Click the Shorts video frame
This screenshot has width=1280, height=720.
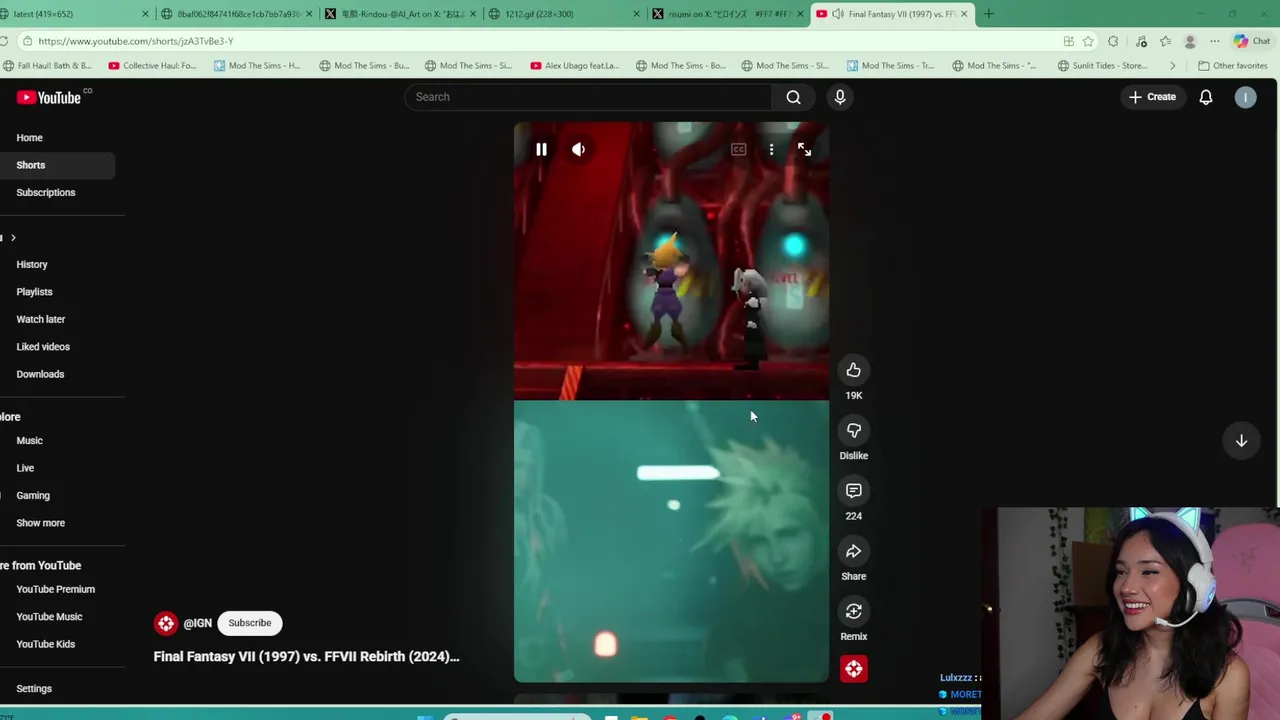[x=671, y=402]
